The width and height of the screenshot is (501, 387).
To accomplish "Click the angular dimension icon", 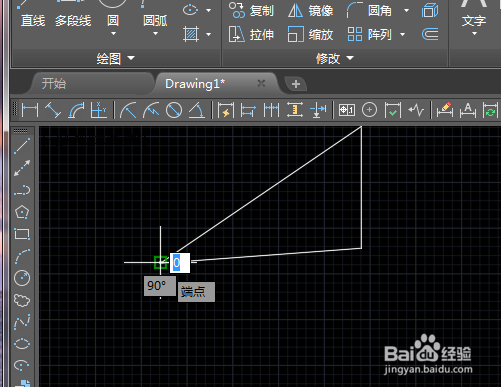I will click(197, 110).
